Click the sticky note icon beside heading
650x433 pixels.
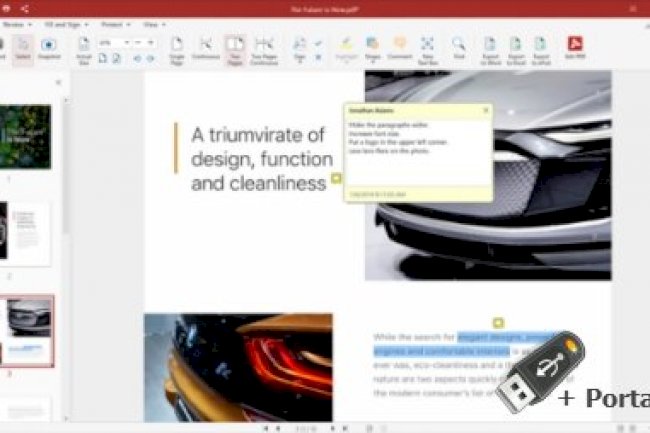coord(336,179)
